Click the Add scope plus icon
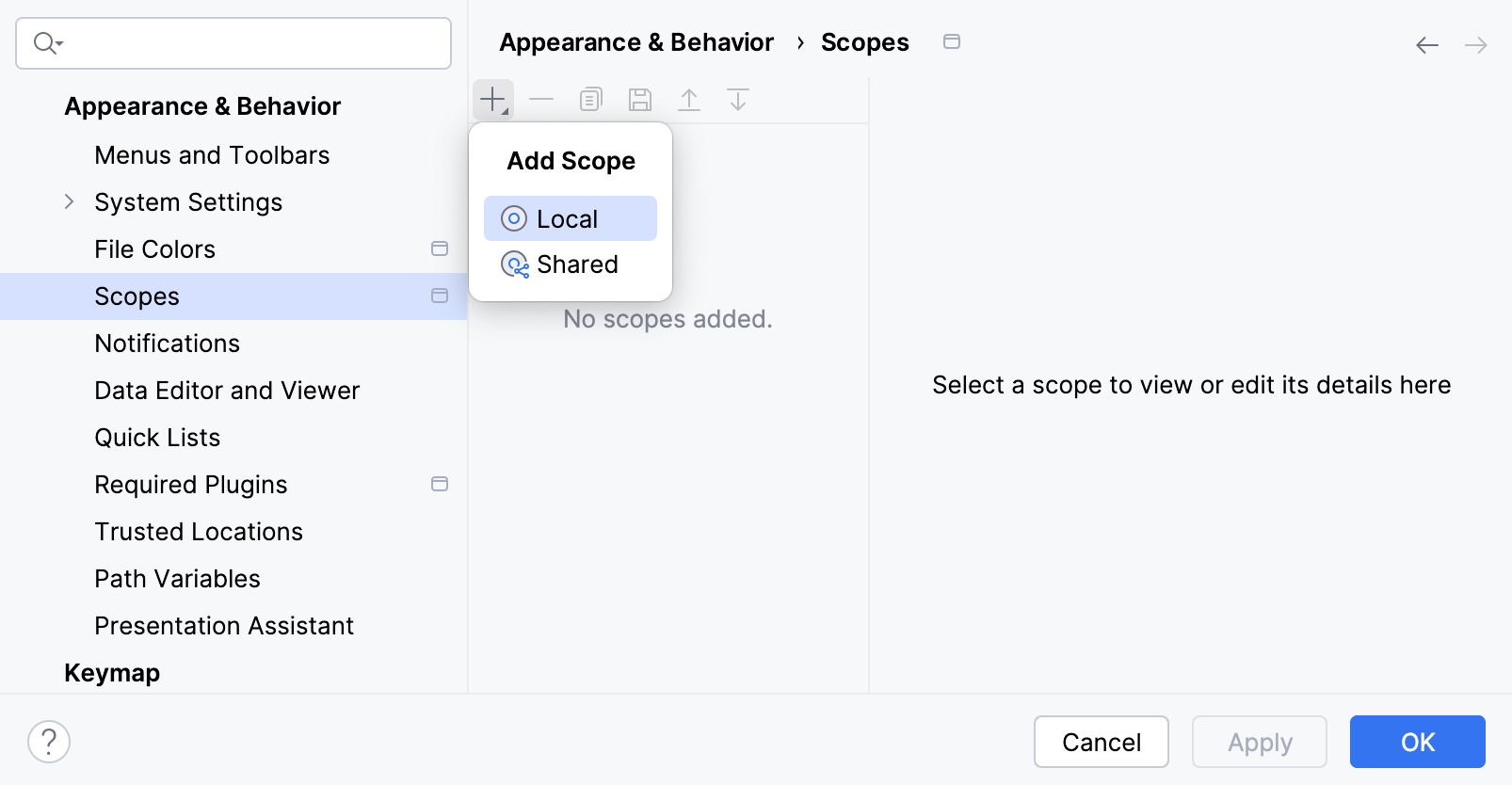Image resolution: width=1512 pixels, height=785 pixels. point(492,99)
